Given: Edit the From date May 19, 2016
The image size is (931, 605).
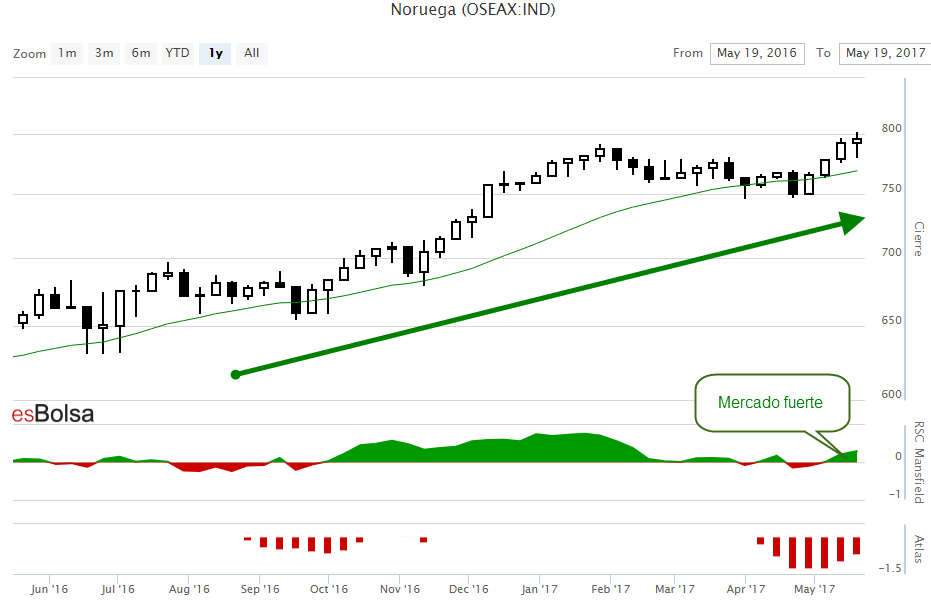Looking at the screenshot, I should pos(757,53).
